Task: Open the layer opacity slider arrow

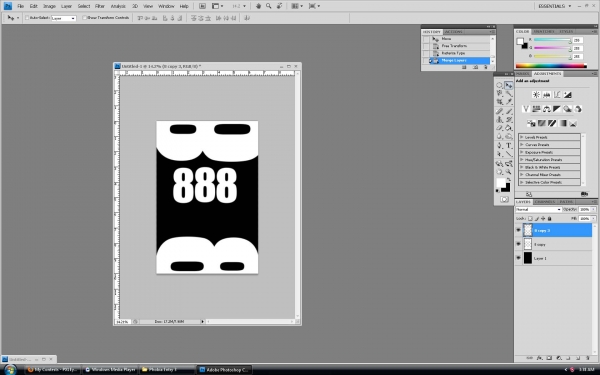Action: click(594, 210)
